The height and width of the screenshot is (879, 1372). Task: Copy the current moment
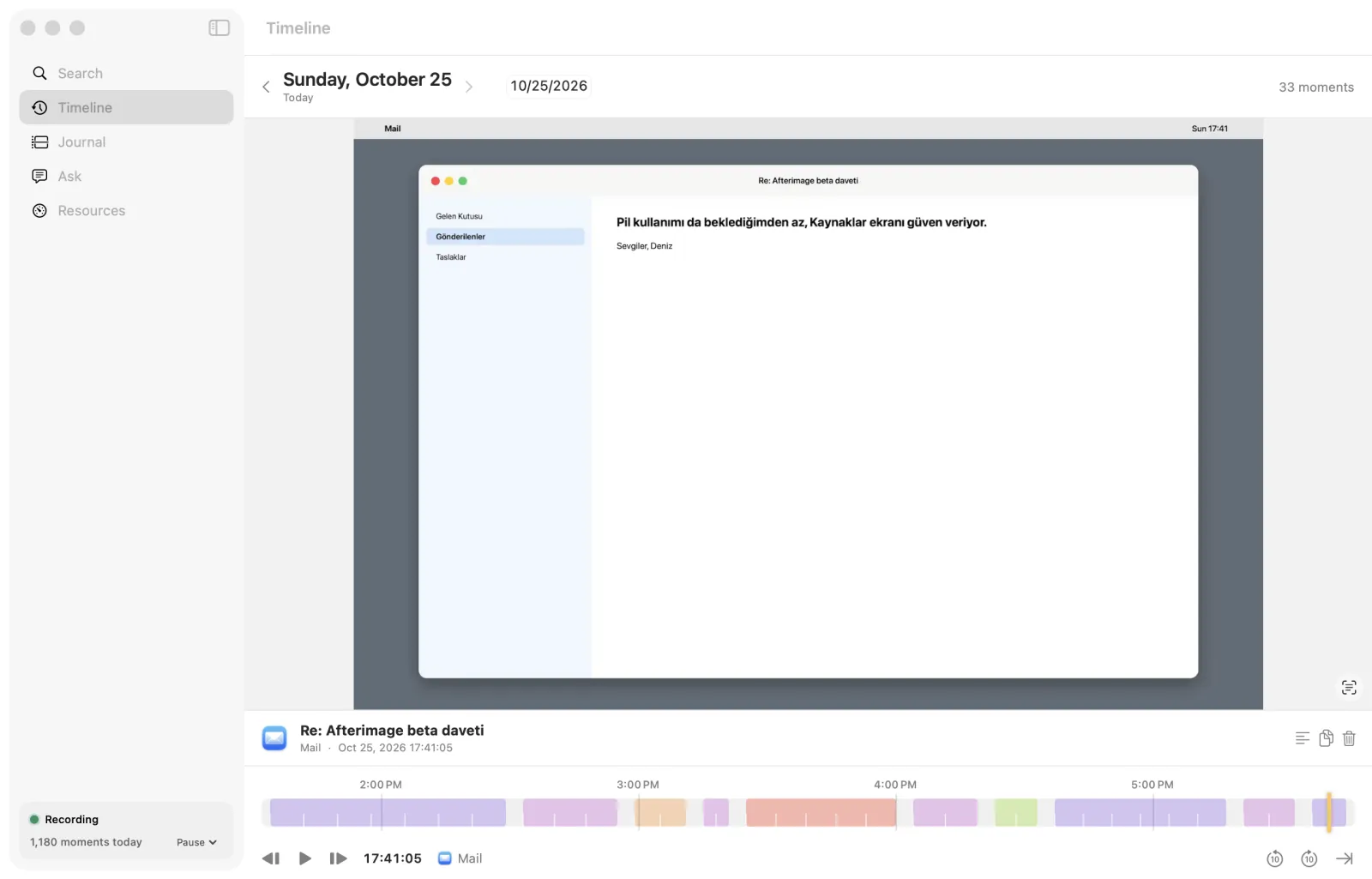(1327, 738)
